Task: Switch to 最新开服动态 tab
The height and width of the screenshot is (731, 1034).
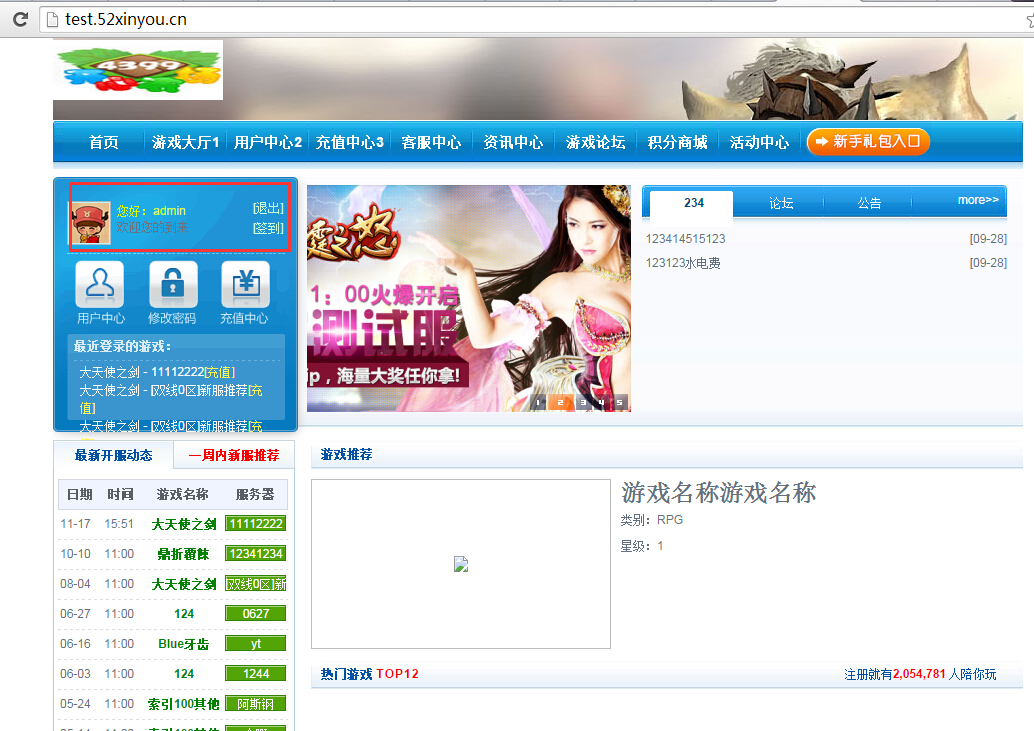Action: 113,455
